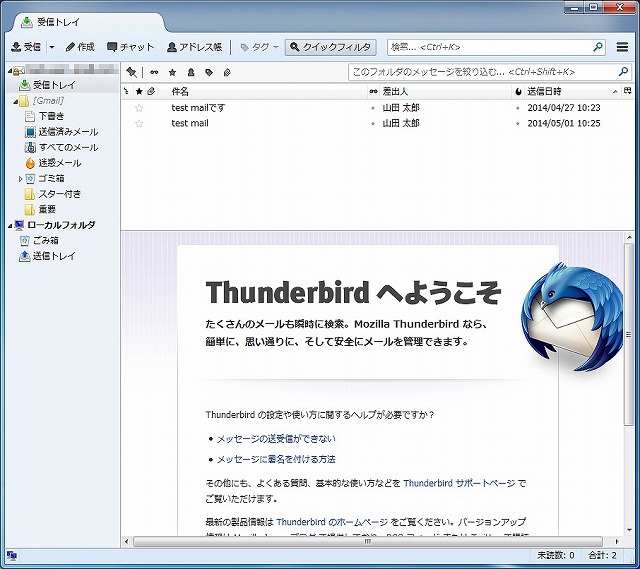This screenshot has width=640, height=569.
Task: Sort by star column header
Action: click(139, 91)
